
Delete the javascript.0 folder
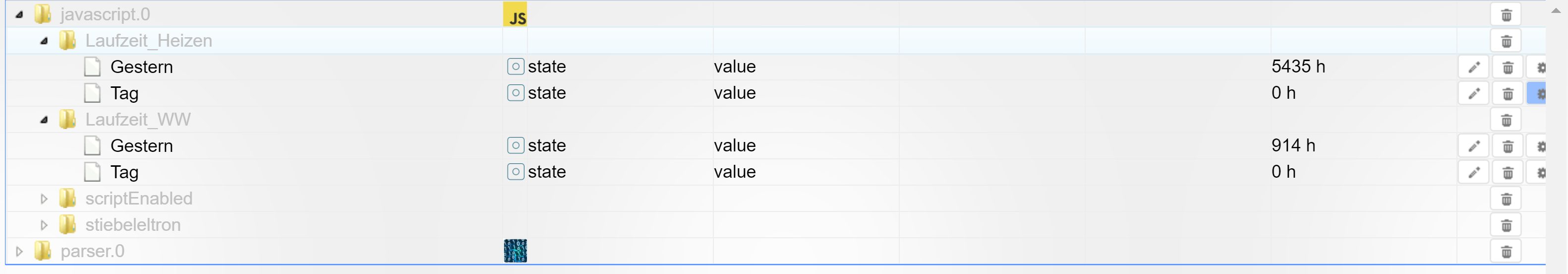point(1506,14)
